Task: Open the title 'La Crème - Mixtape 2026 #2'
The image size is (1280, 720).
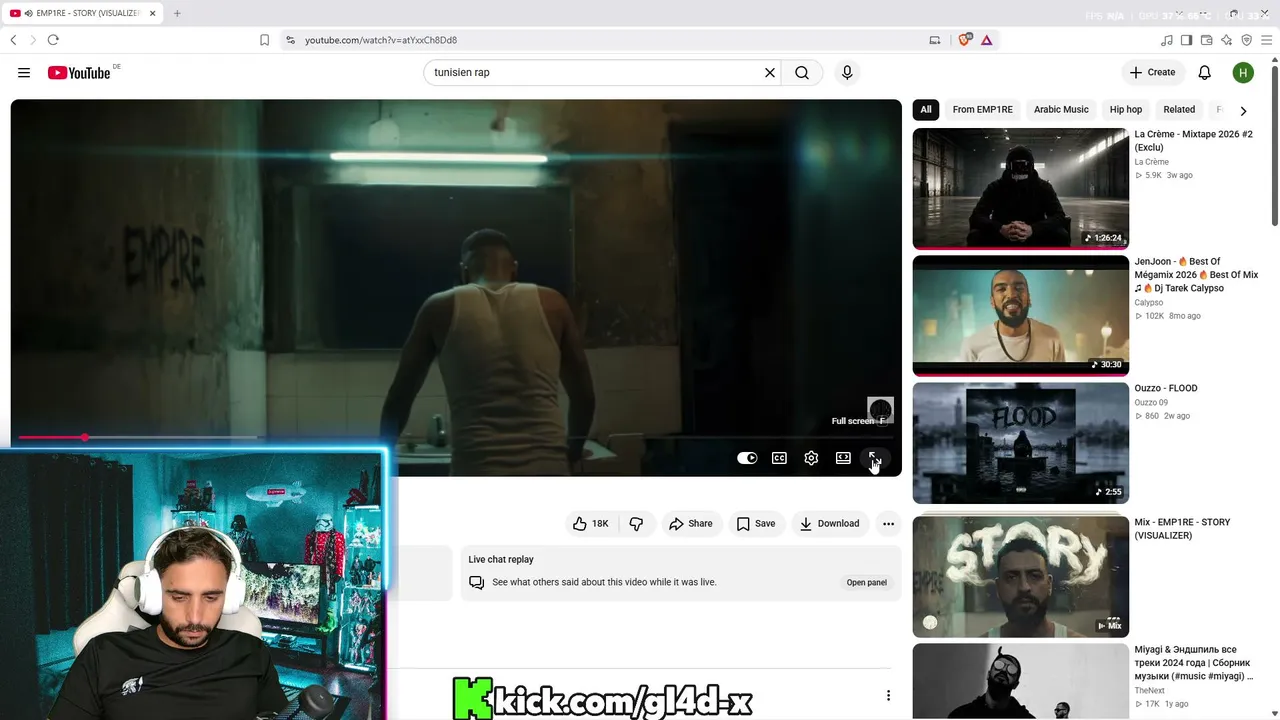Action: pos(1193,141)
